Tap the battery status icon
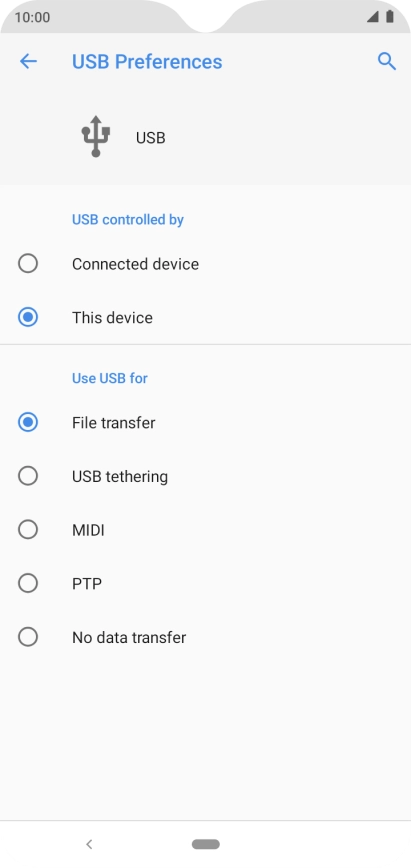Image resolution: width=411 pixels, height=868 pixels. click(390, 17)
